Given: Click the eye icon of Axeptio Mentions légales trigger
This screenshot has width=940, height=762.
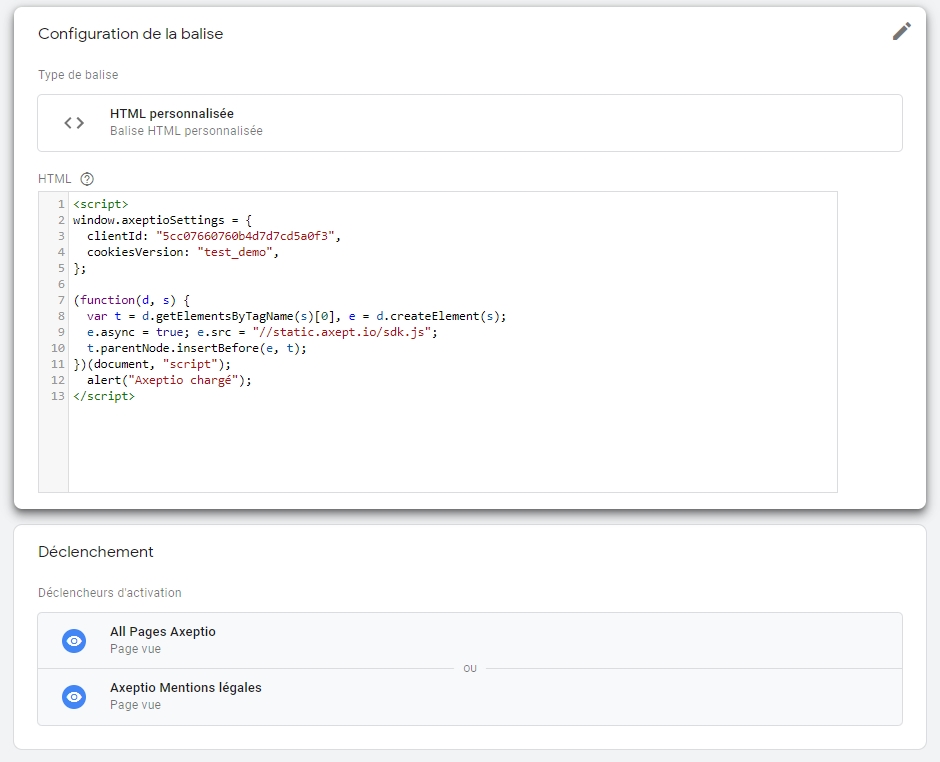Looking at the screenshot, I should [x=74, y=697].
